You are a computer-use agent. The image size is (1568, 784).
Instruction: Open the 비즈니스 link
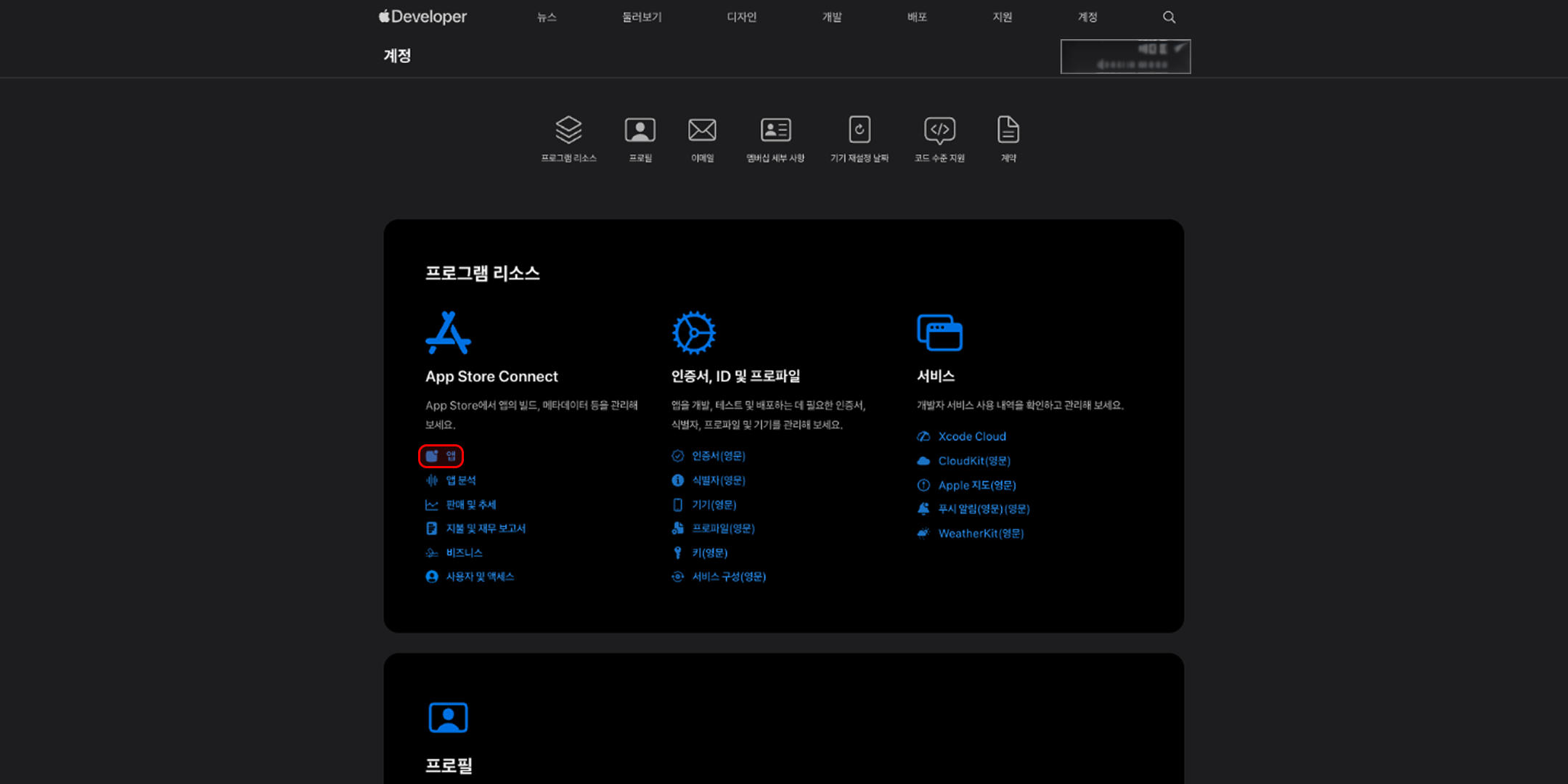tap(464, 552)
